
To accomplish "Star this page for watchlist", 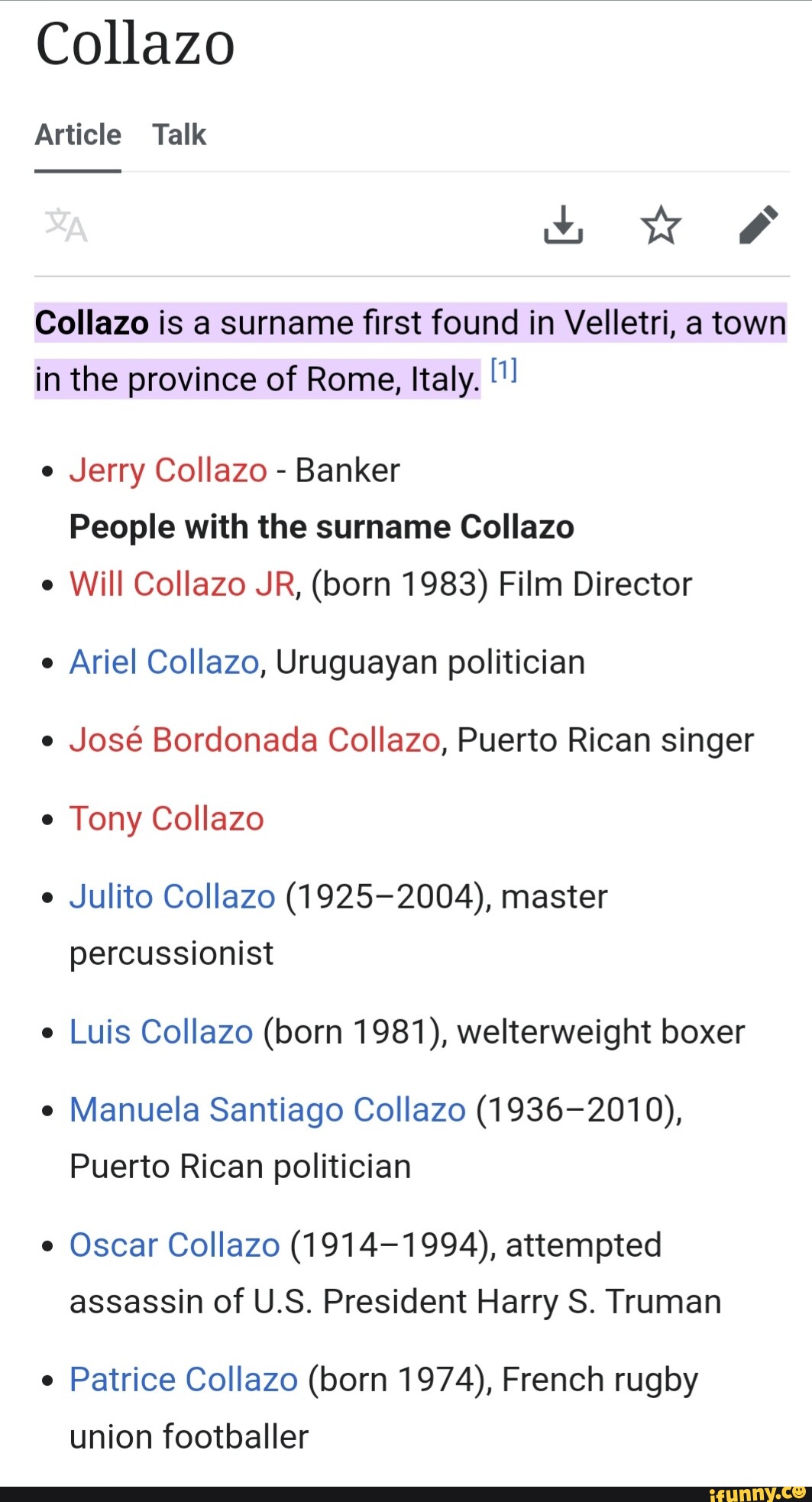I will click(x=660, y=225).
